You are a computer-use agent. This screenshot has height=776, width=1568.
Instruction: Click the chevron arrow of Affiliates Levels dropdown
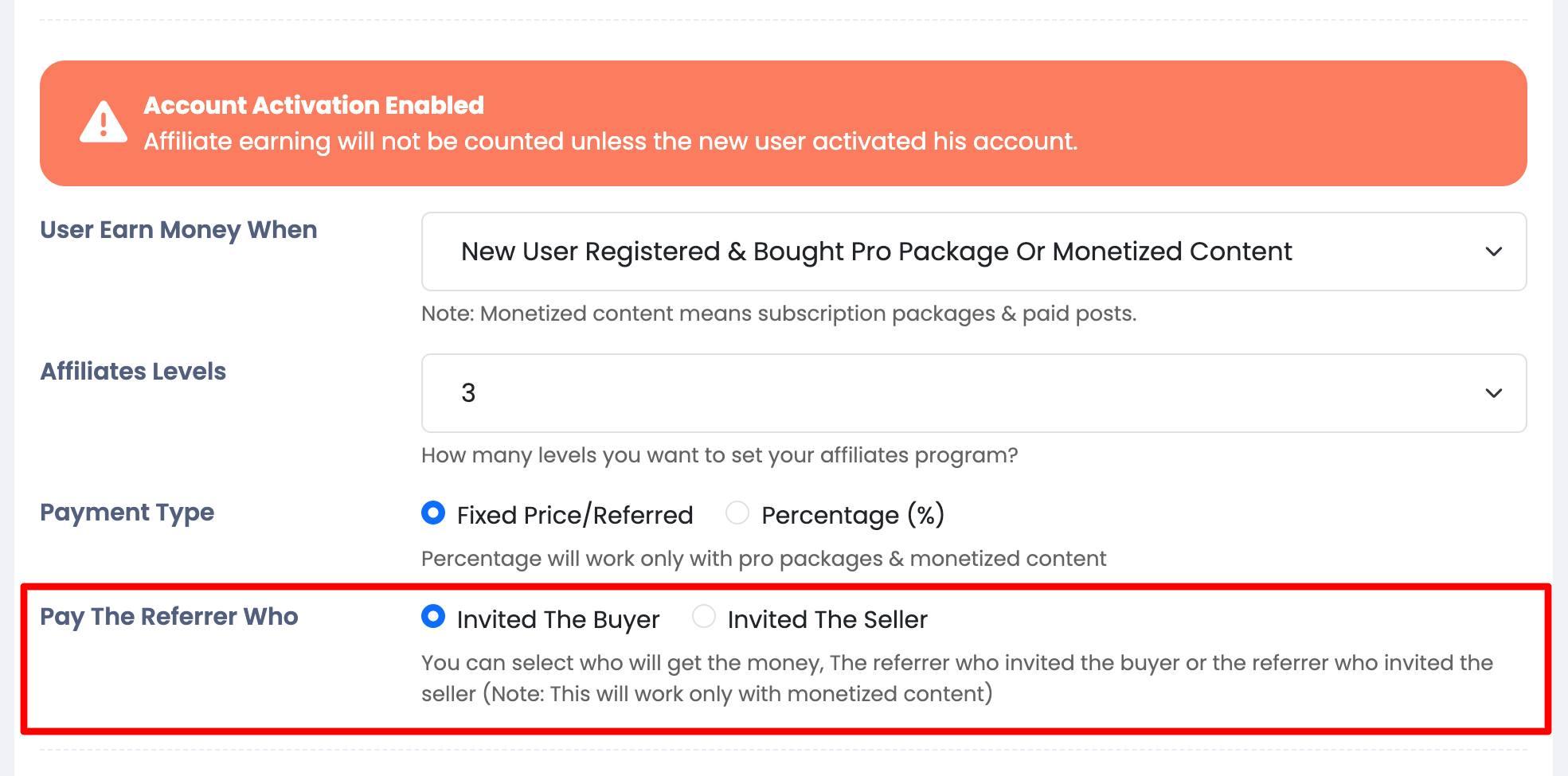click(1493, 393)
